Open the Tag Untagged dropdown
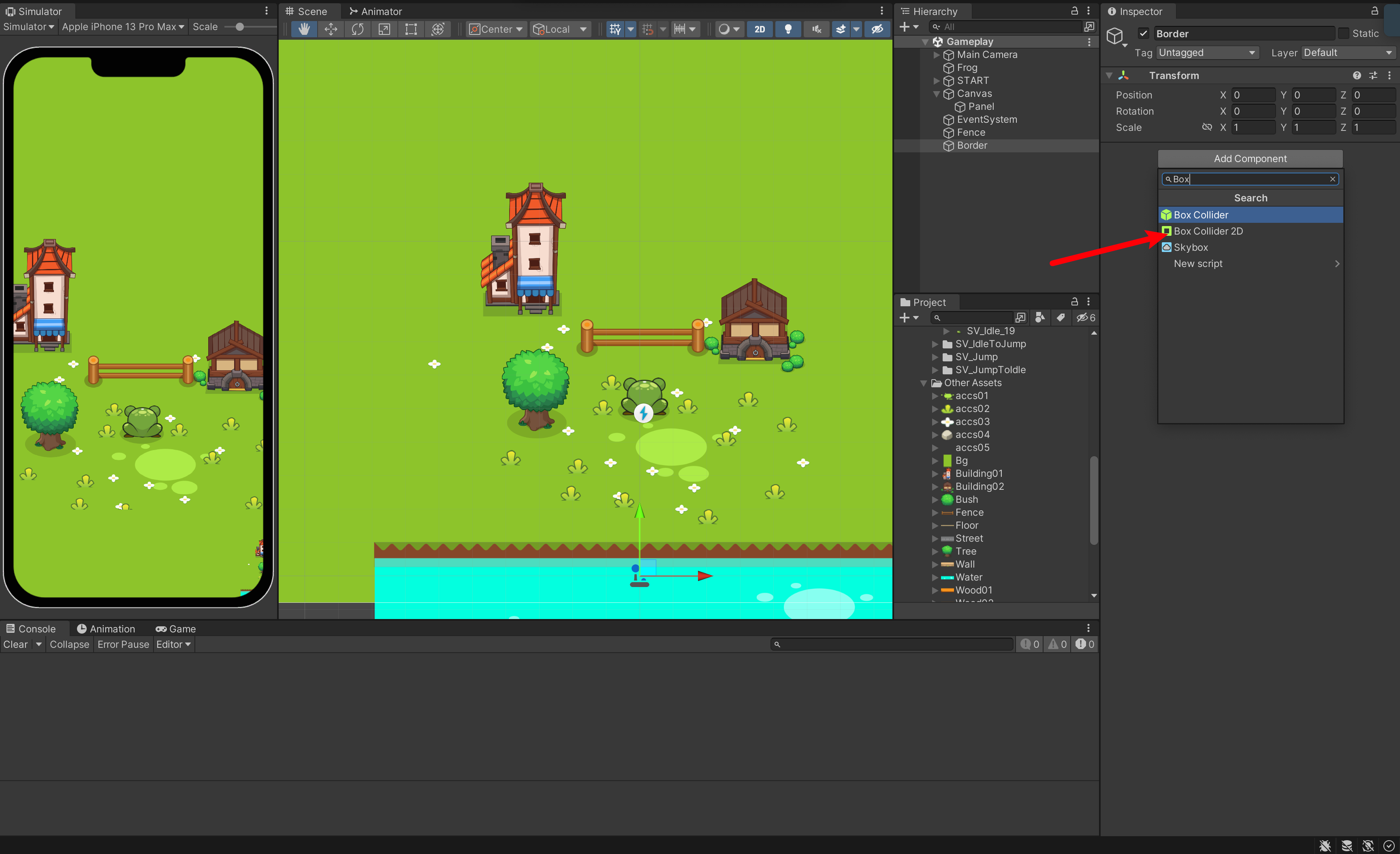 (1207, 53)
